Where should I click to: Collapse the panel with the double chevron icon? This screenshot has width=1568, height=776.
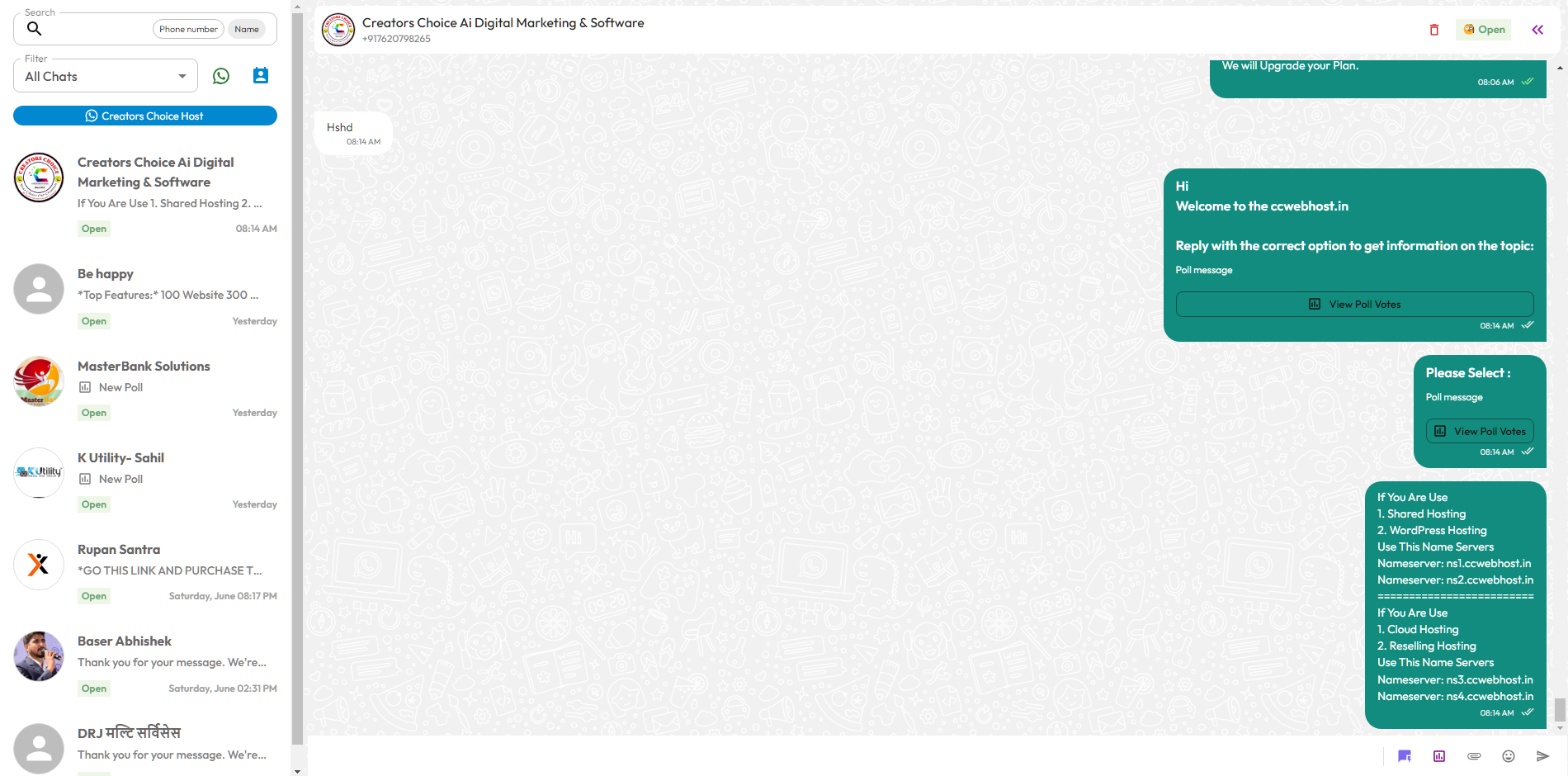pyautogui.click(x=1537, y=30)
